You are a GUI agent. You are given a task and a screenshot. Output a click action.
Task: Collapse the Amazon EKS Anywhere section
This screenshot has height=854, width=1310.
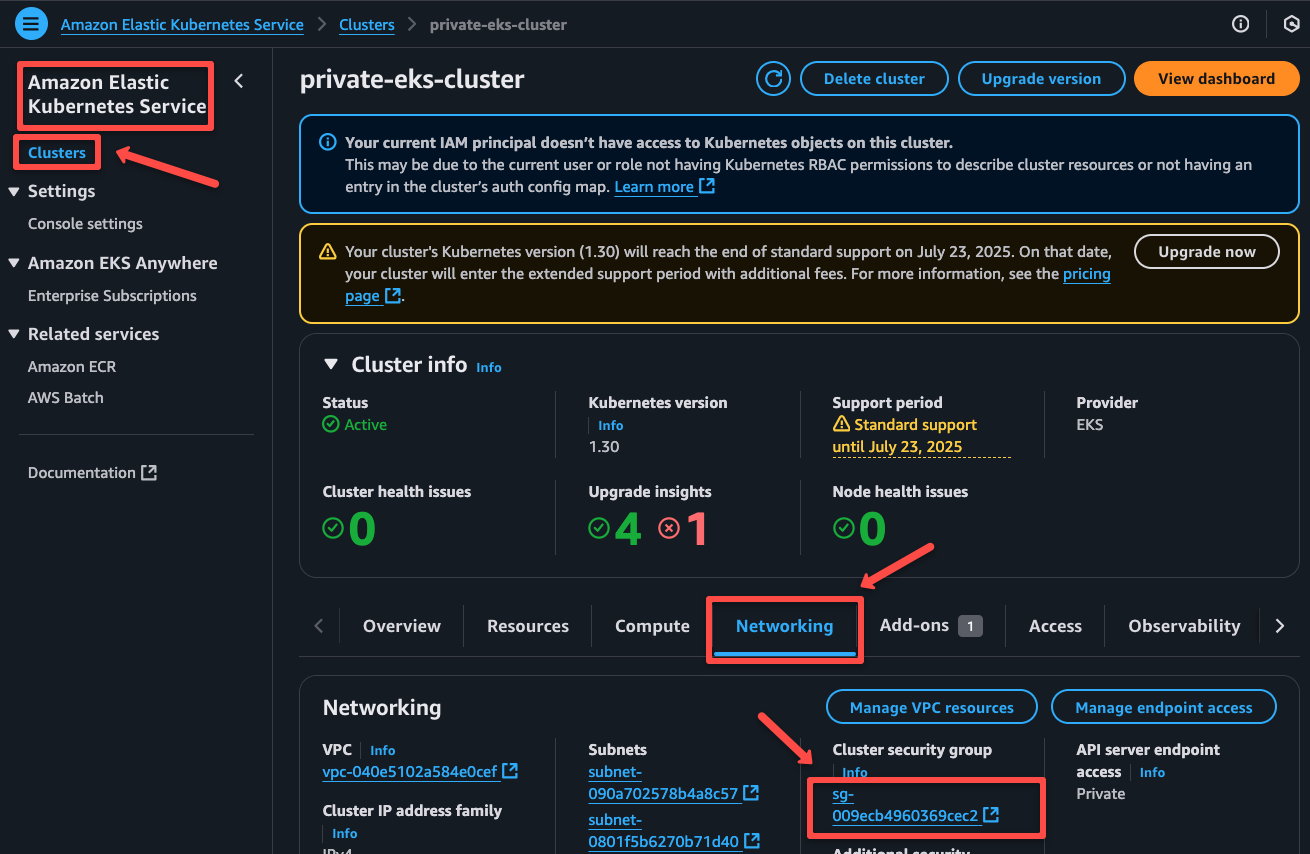(x=14, y=263)
